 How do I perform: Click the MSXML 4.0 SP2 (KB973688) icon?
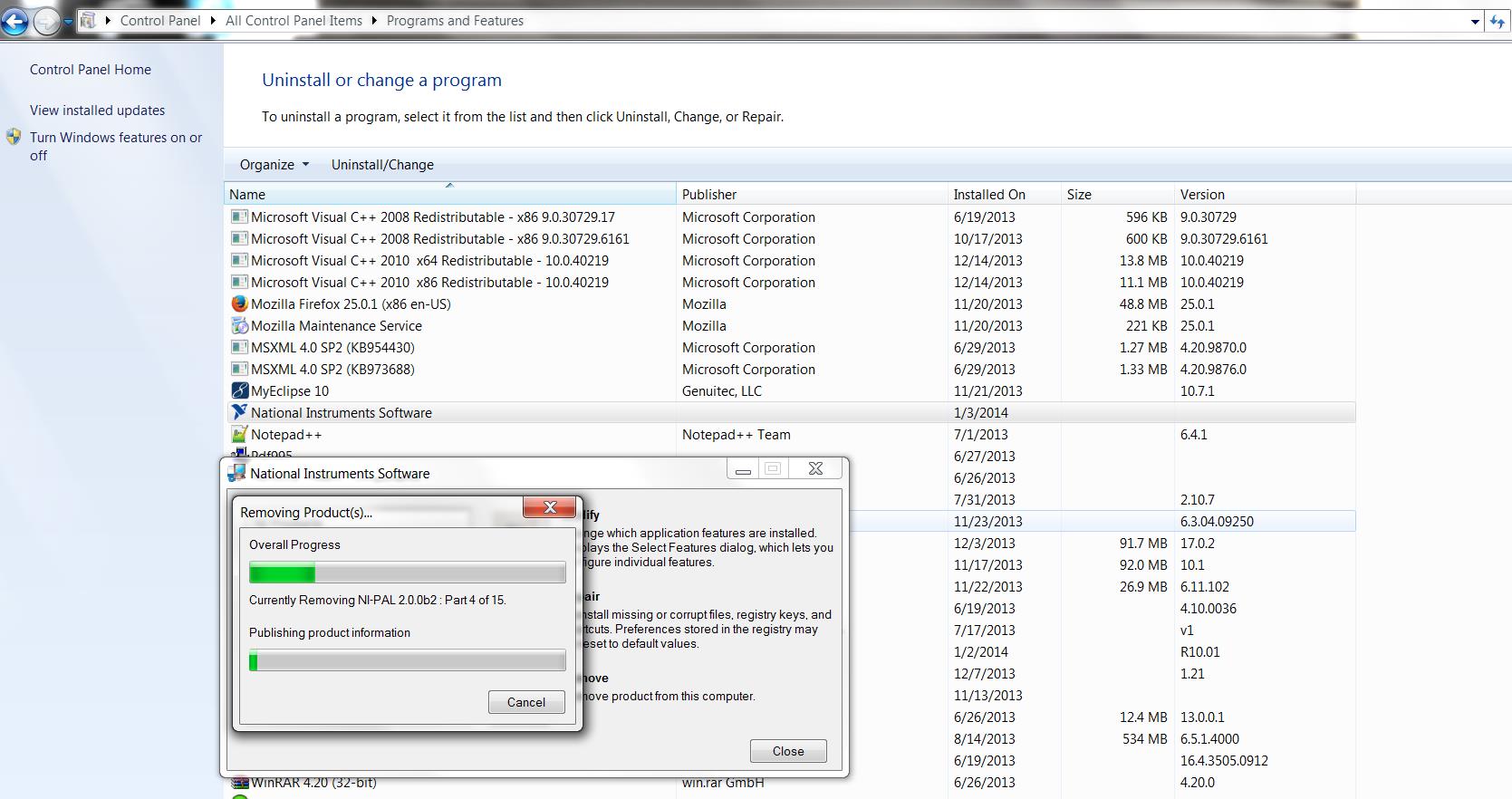[x=239, y=370]
